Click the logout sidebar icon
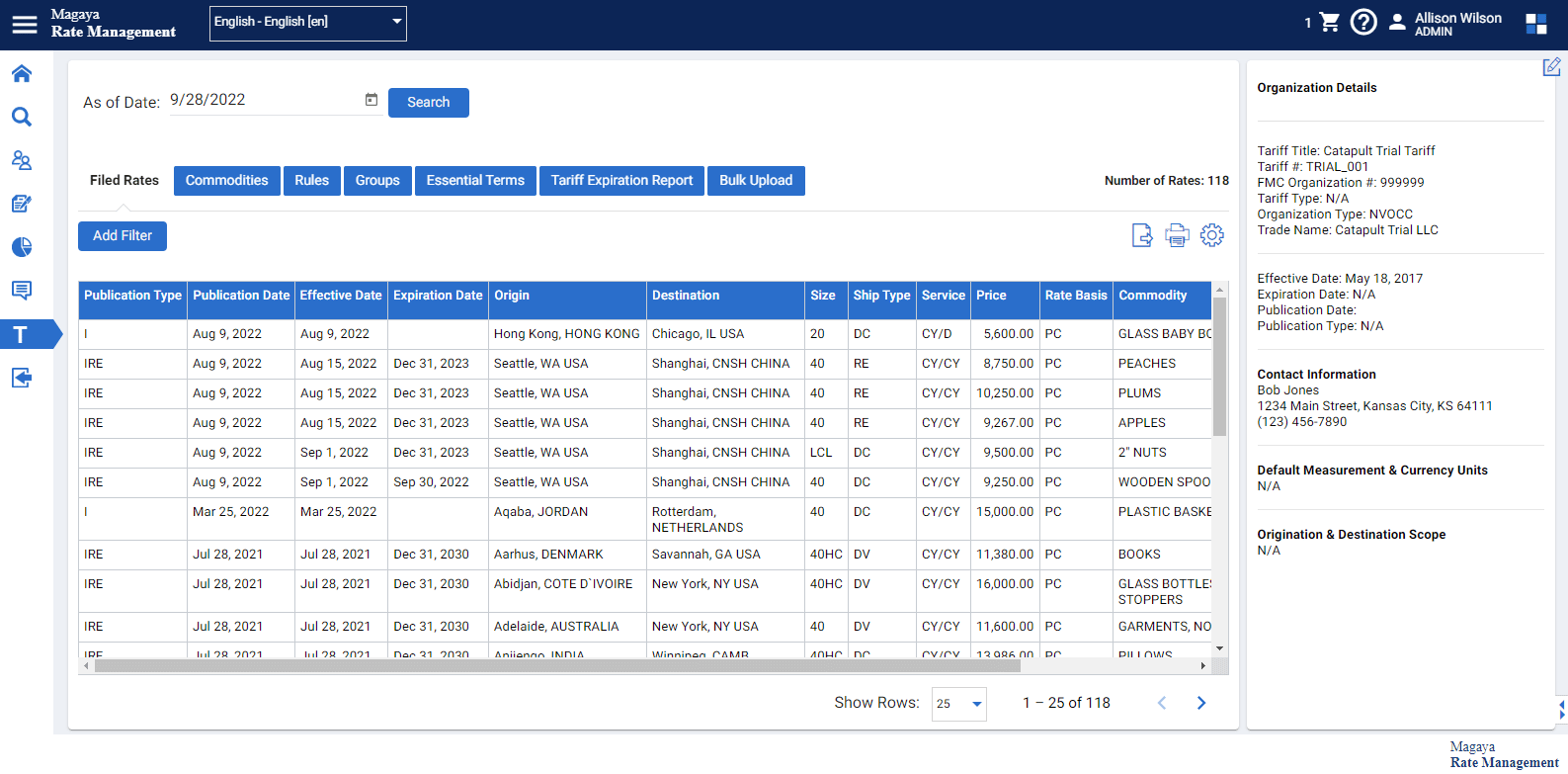Screen dimensions: 1568x774 (x=22, y=378)
